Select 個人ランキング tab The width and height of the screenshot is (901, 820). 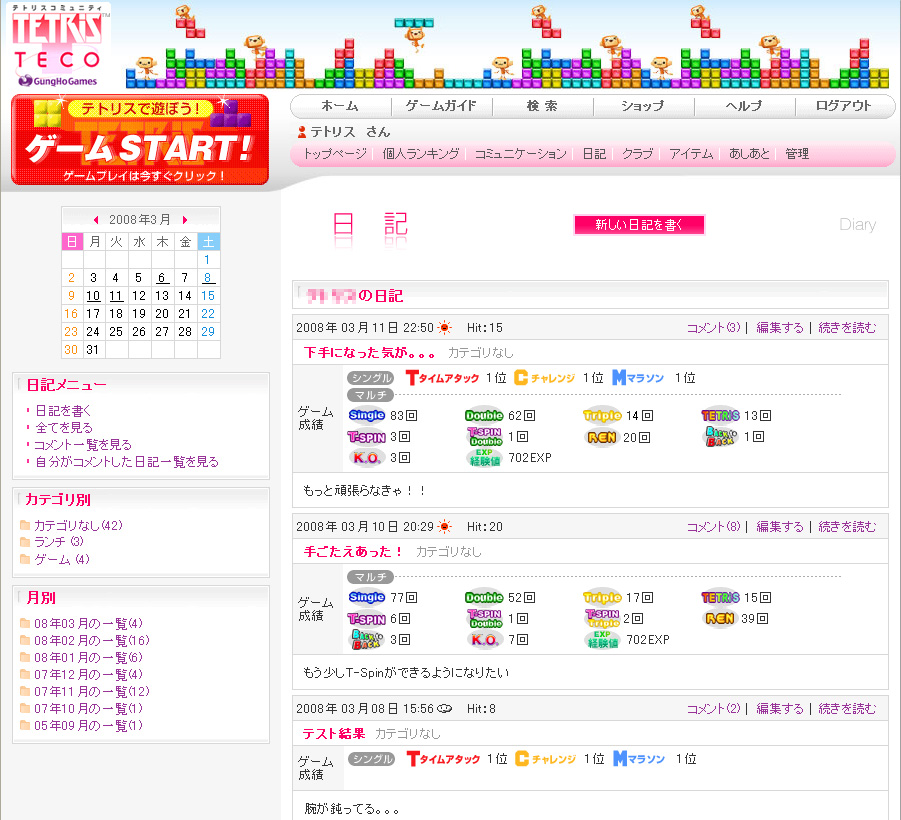point(421,154)
